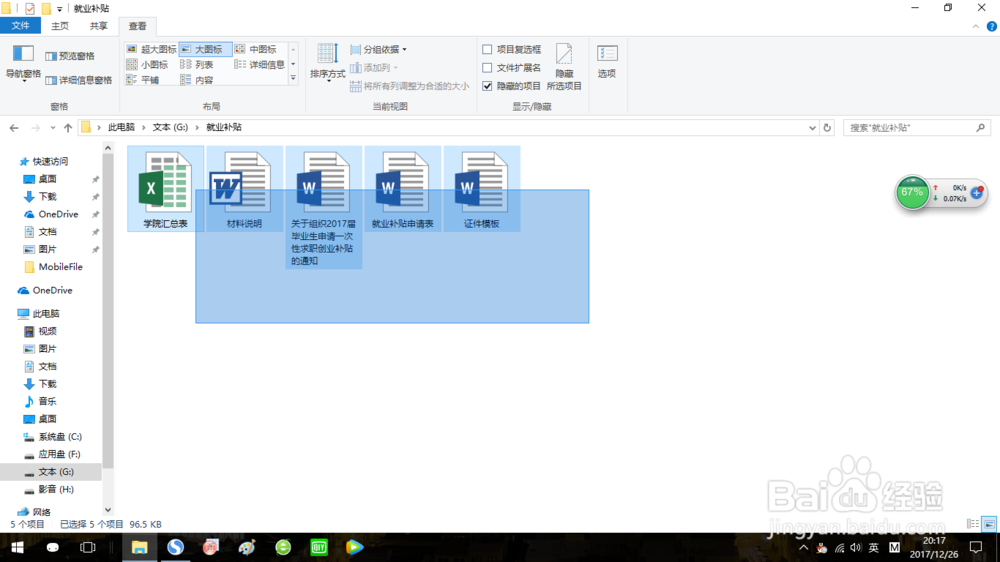Image resolution: width=1000 pixels, height=562 pixels.
Task: Show hidden system tray icons
Action: (x=804, y=547)
